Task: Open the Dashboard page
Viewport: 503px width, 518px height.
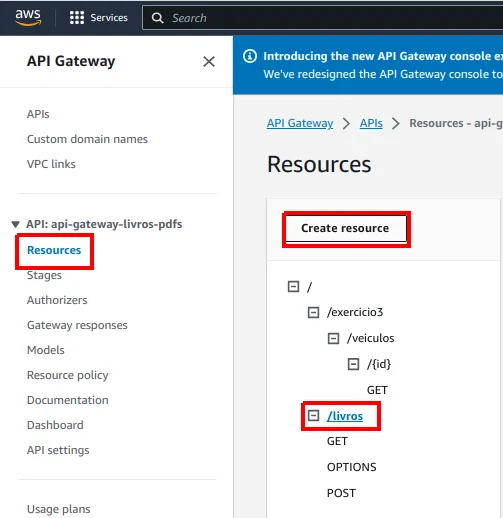Action: [55, 425]
